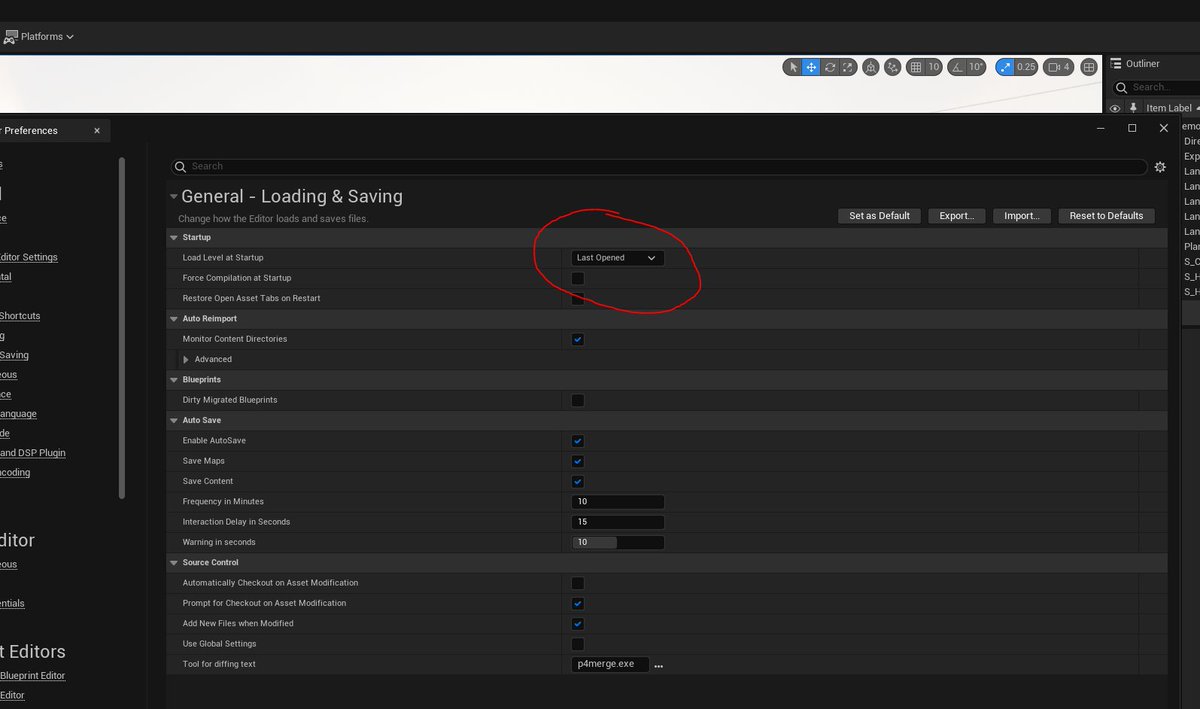
Task: Select the Rotate gizmo tool
Action: (x=830, y=67)
